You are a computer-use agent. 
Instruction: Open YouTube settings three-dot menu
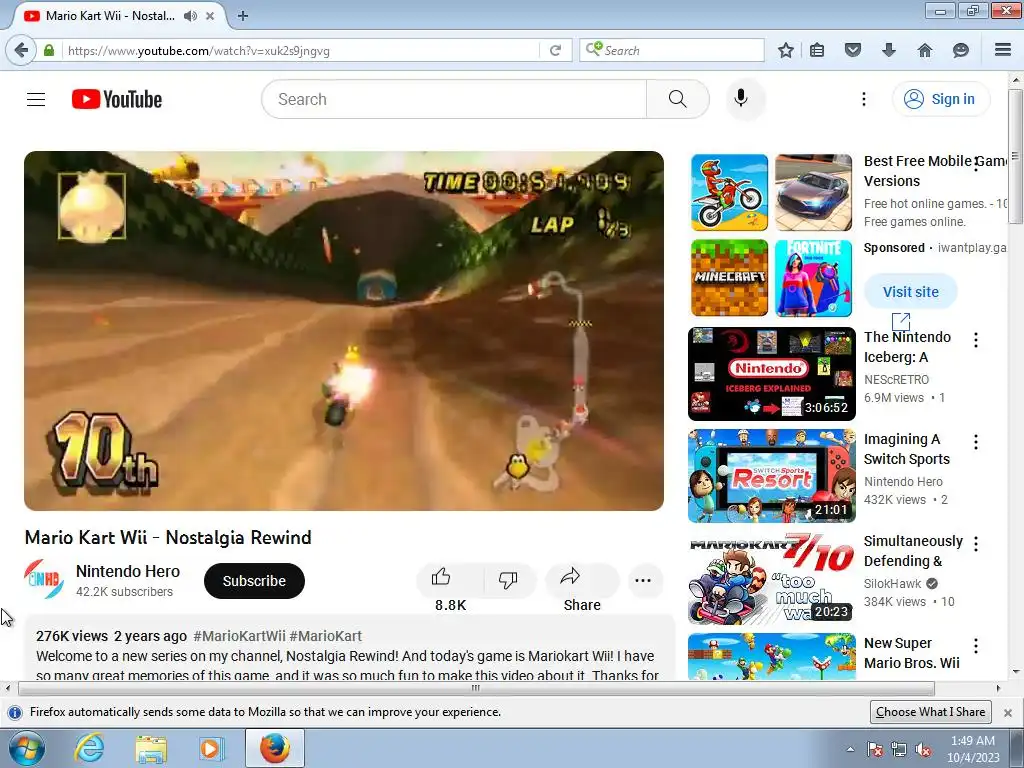863,99
